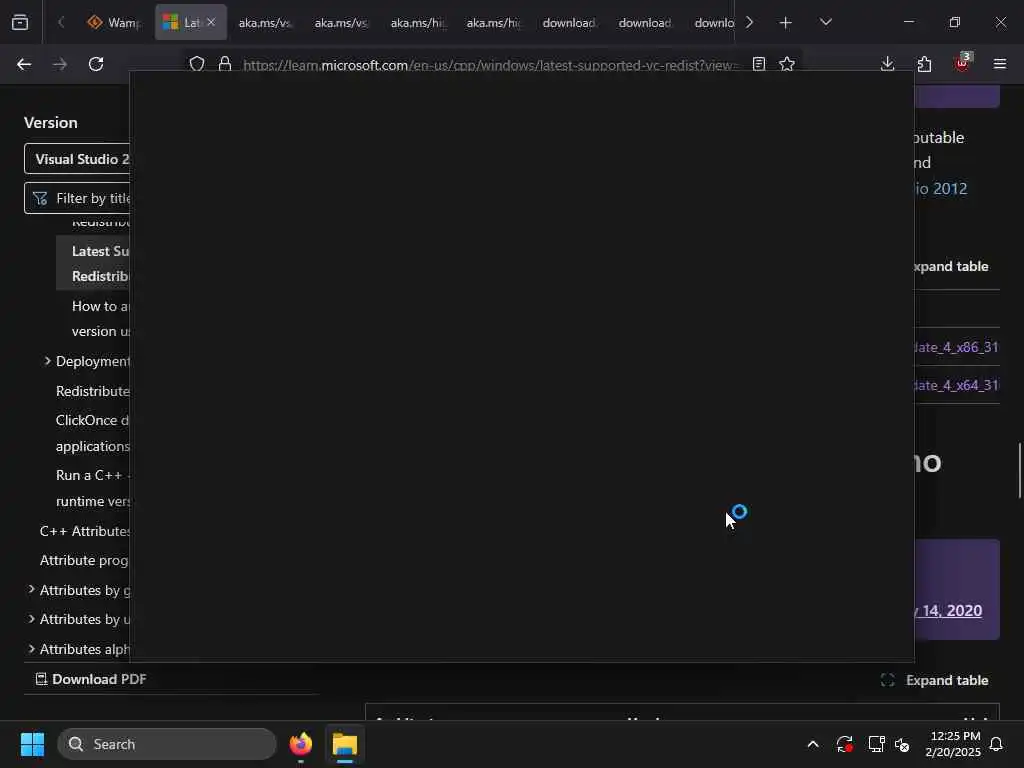1024x768 pixels.
Task: Open a new tab with the plus button
Action: coord(786,22)
